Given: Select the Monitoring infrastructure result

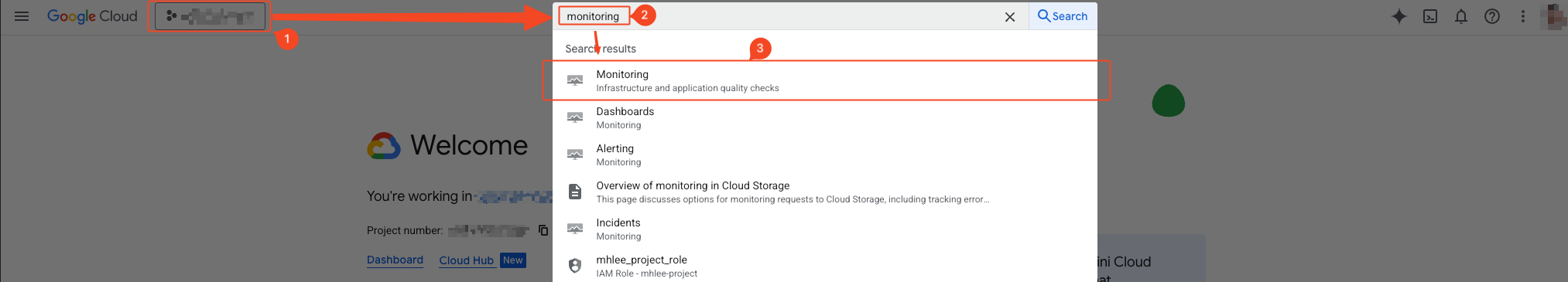Looking at the screenshot, I should [x=825, y=80].
